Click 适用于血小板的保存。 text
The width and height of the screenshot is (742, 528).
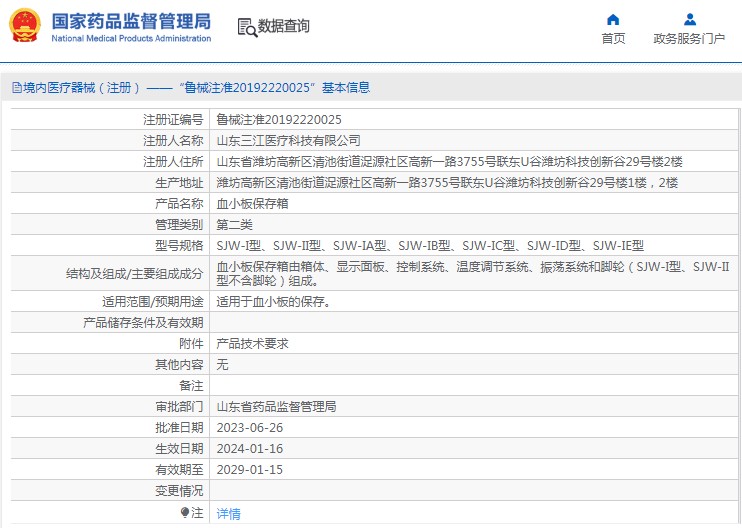[273, 301]
